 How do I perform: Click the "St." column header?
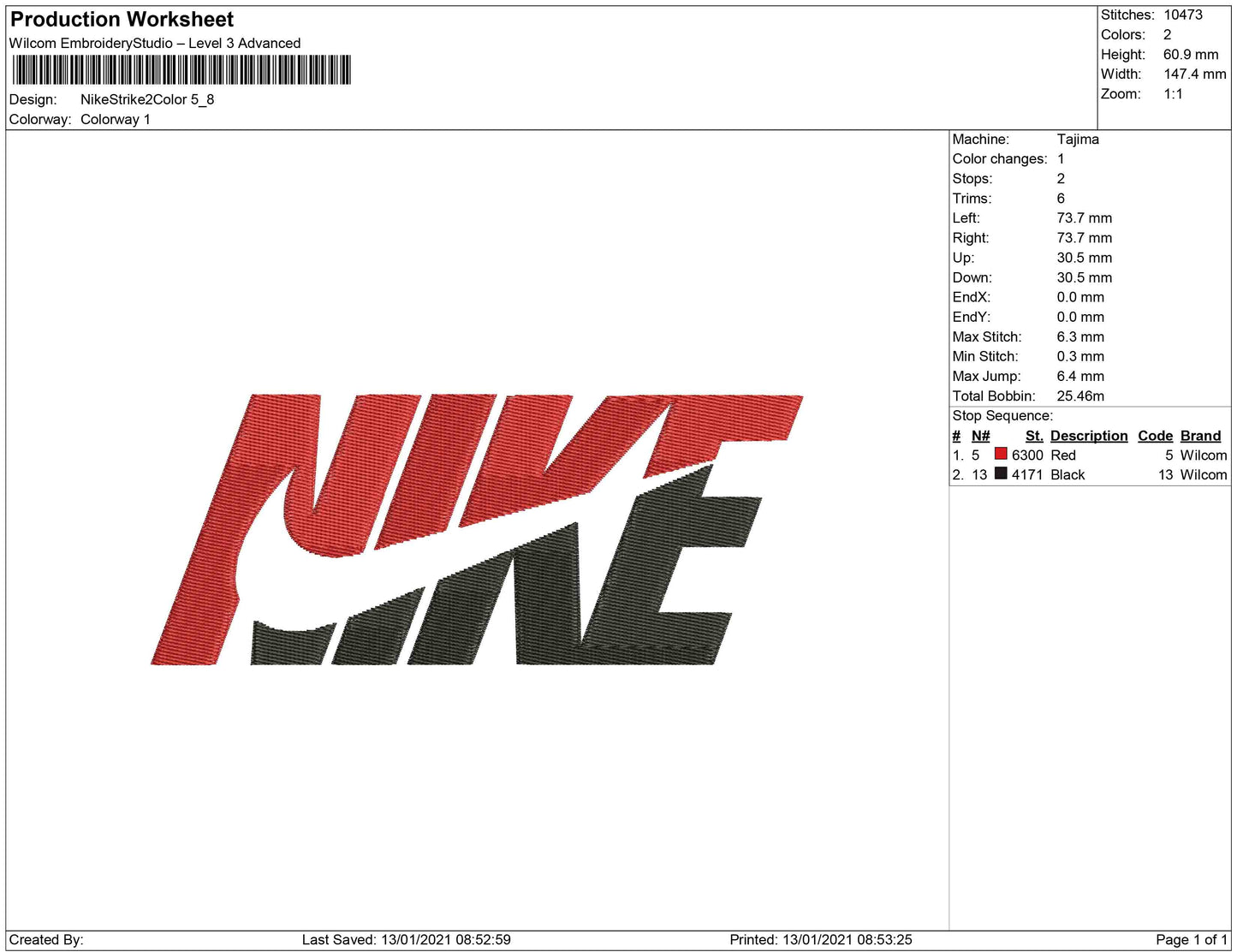pos(1034,436)
